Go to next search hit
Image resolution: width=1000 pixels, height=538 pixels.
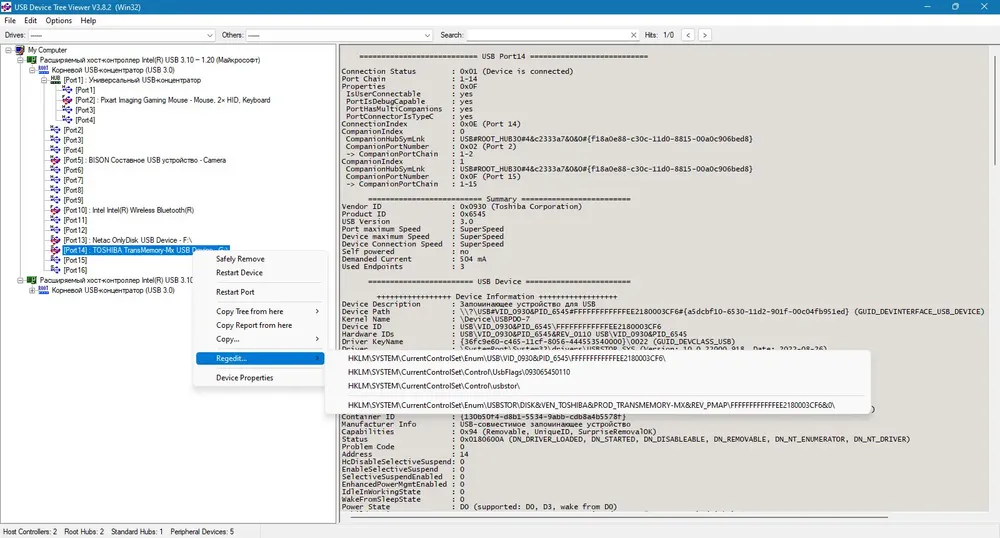705,35
